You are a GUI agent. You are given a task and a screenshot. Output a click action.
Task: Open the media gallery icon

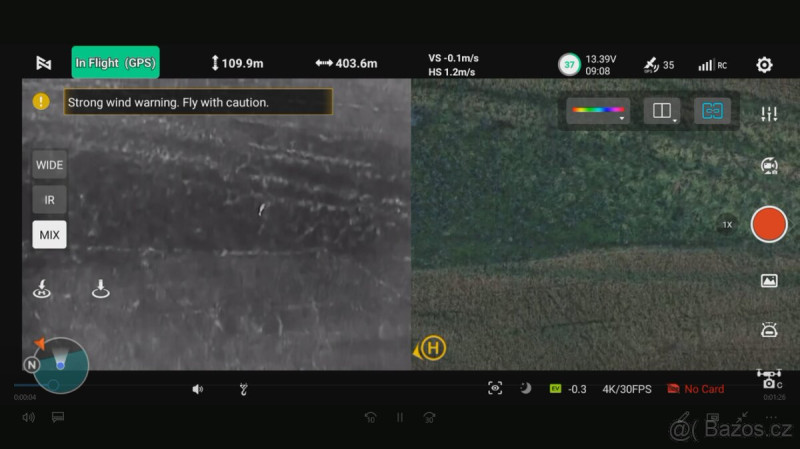[x=769, y=281]
